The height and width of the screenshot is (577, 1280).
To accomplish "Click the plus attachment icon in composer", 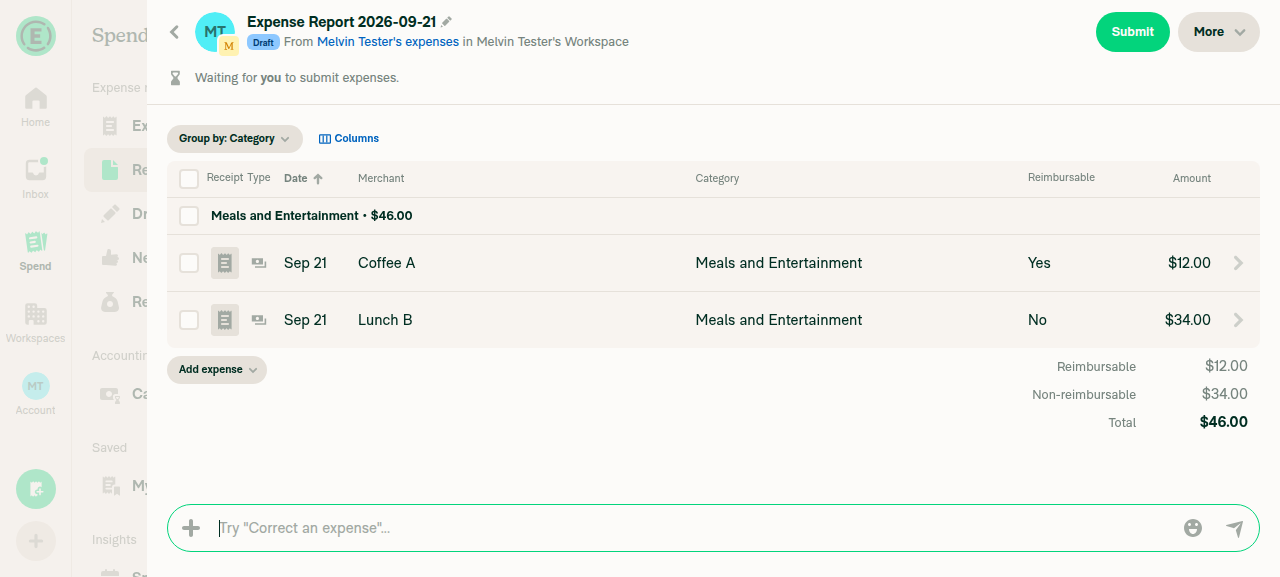I will coord(191,528).
